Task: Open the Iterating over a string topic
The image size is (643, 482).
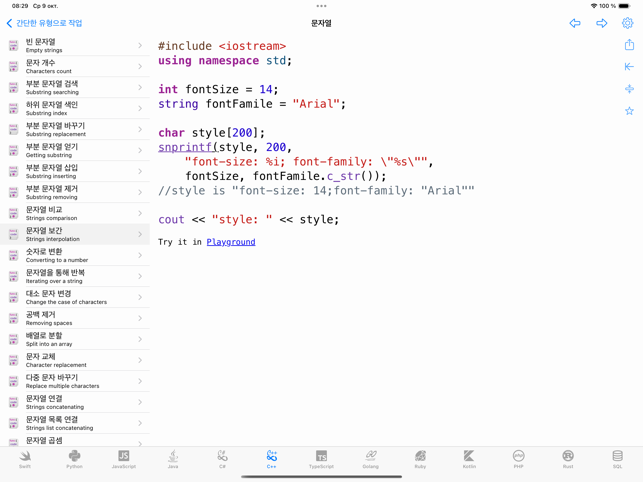Action: click(75, 276)
